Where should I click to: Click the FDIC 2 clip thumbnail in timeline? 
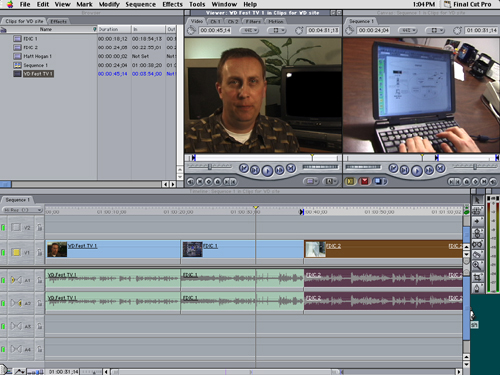pyautogui.click(x=315, y=249)
